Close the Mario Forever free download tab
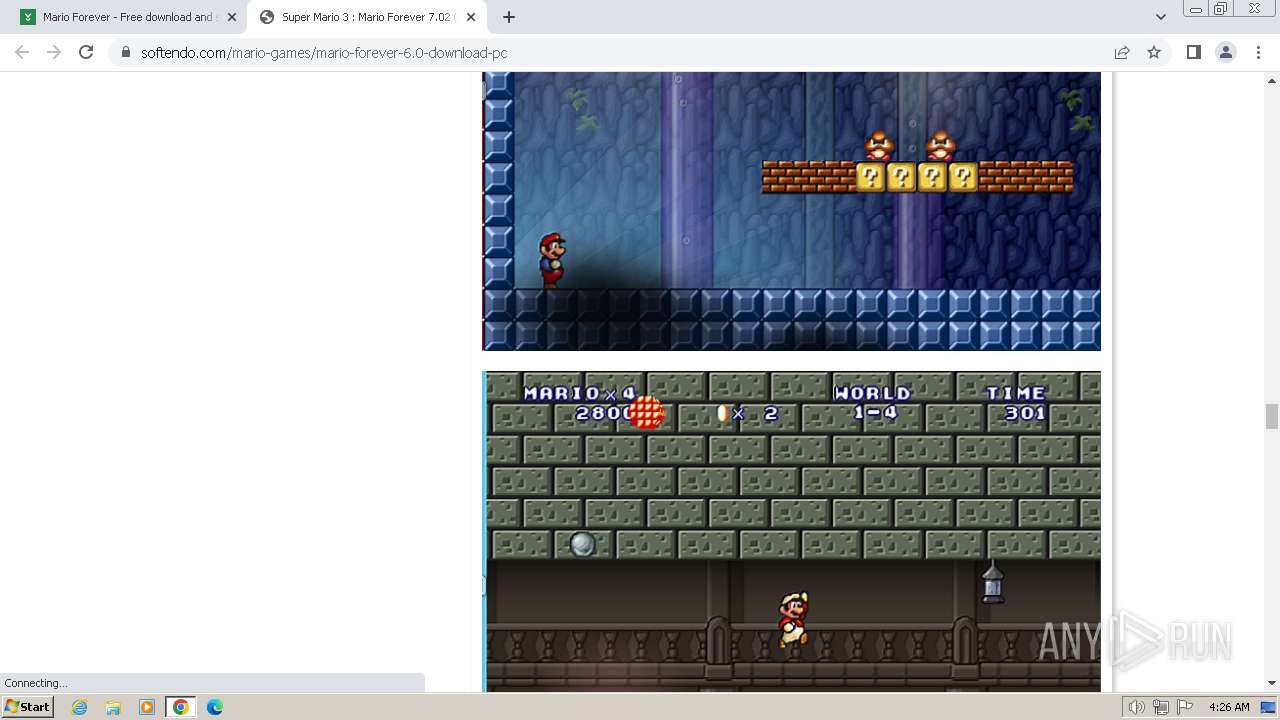 click(232, 17)
